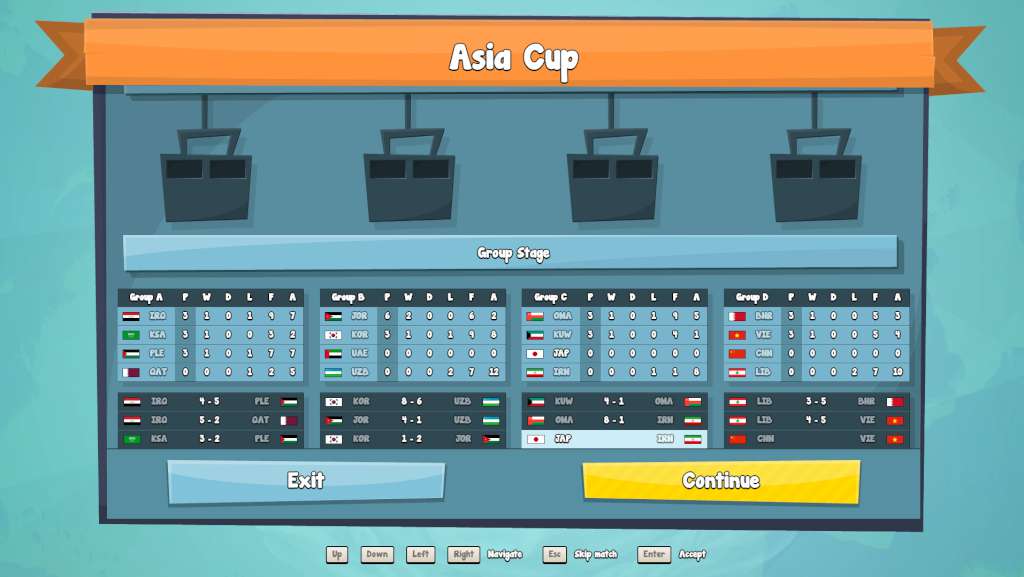
Task: Select the Group D header label
Action: [x=752, y=297]
